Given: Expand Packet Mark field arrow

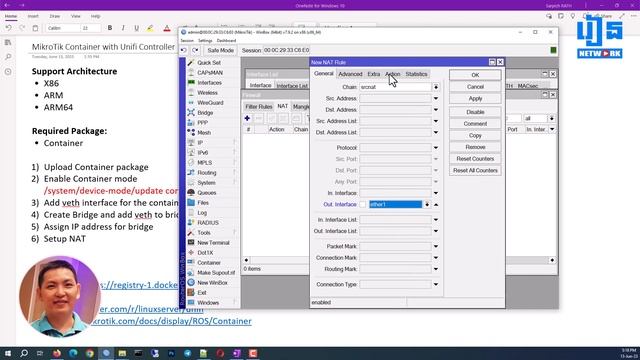Looking at the screenshot, I should pos(436,247).
